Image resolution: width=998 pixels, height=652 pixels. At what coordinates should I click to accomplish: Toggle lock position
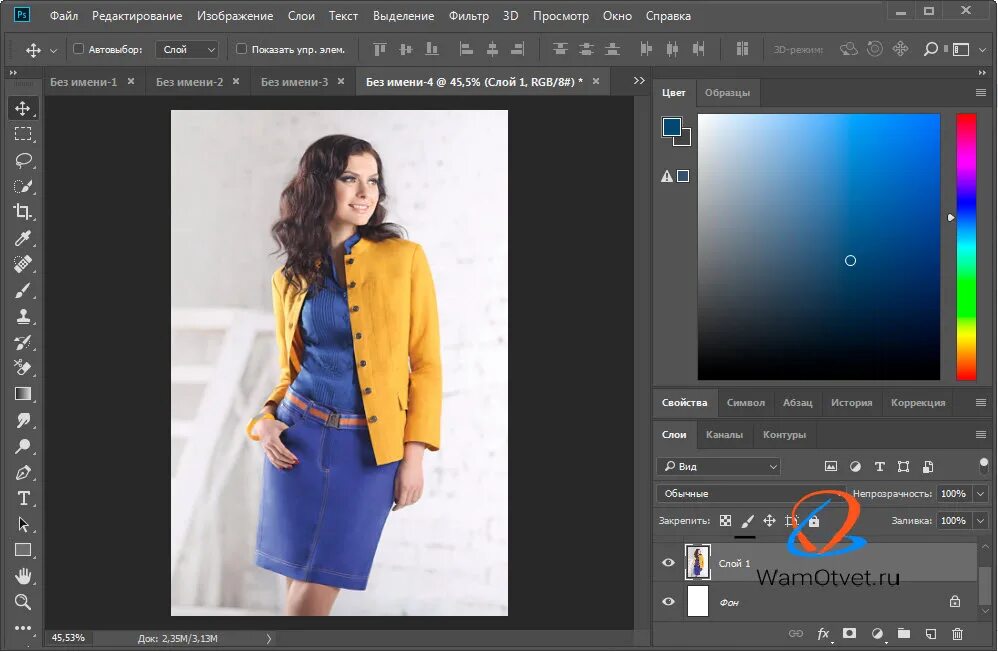click(x=770, y=521)
